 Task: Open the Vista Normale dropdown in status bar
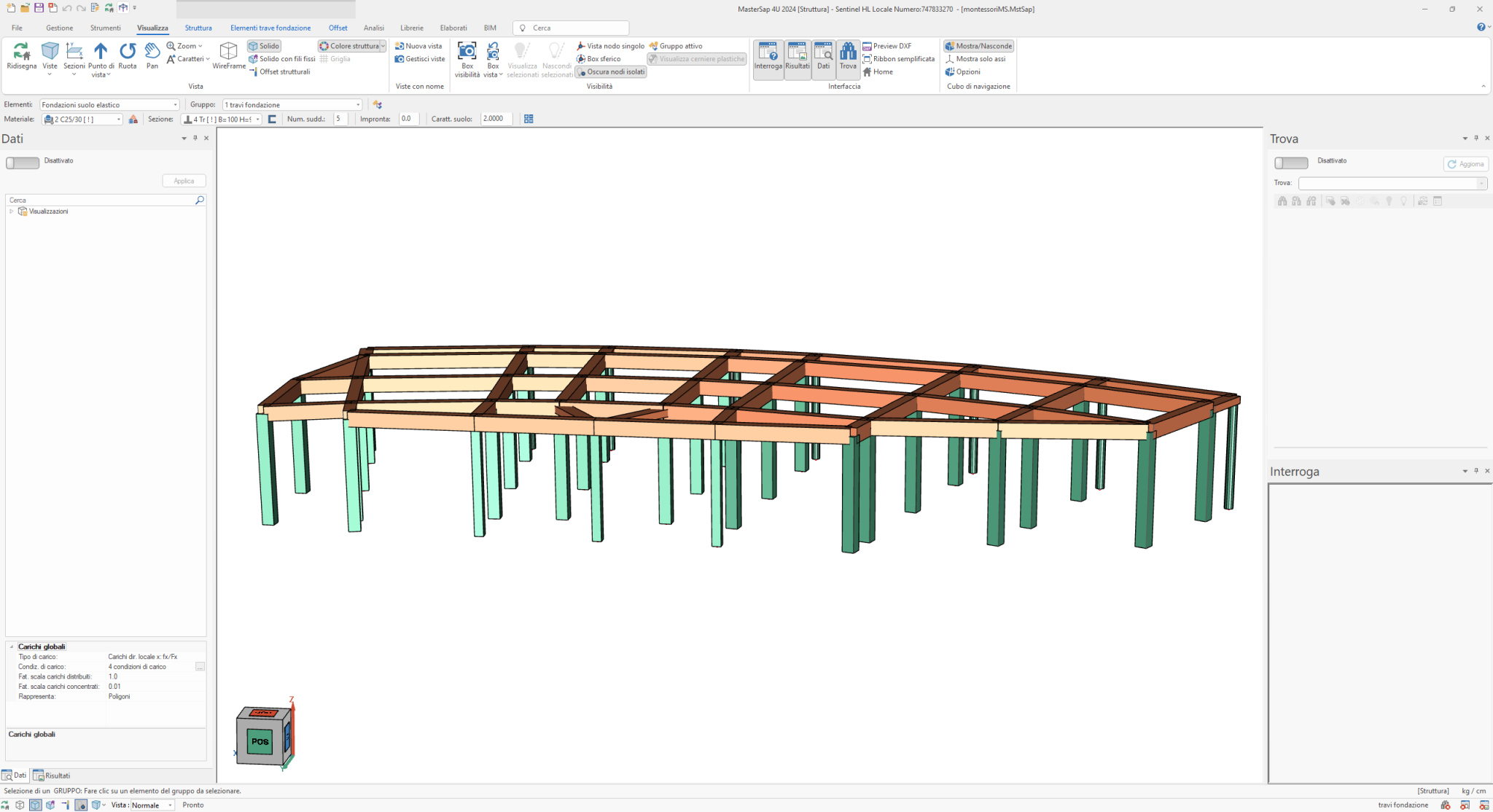pos(152,805)
